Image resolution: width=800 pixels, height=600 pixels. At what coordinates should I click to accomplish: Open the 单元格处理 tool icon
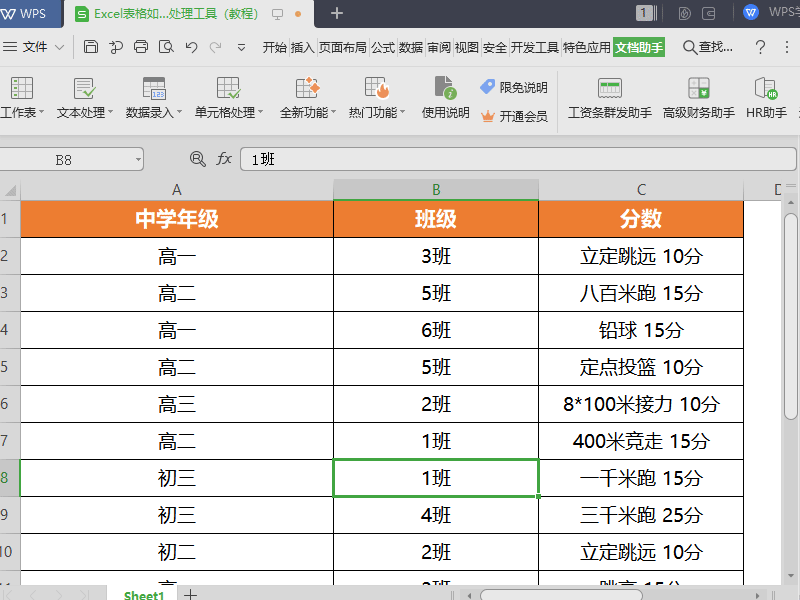[228, 88]
